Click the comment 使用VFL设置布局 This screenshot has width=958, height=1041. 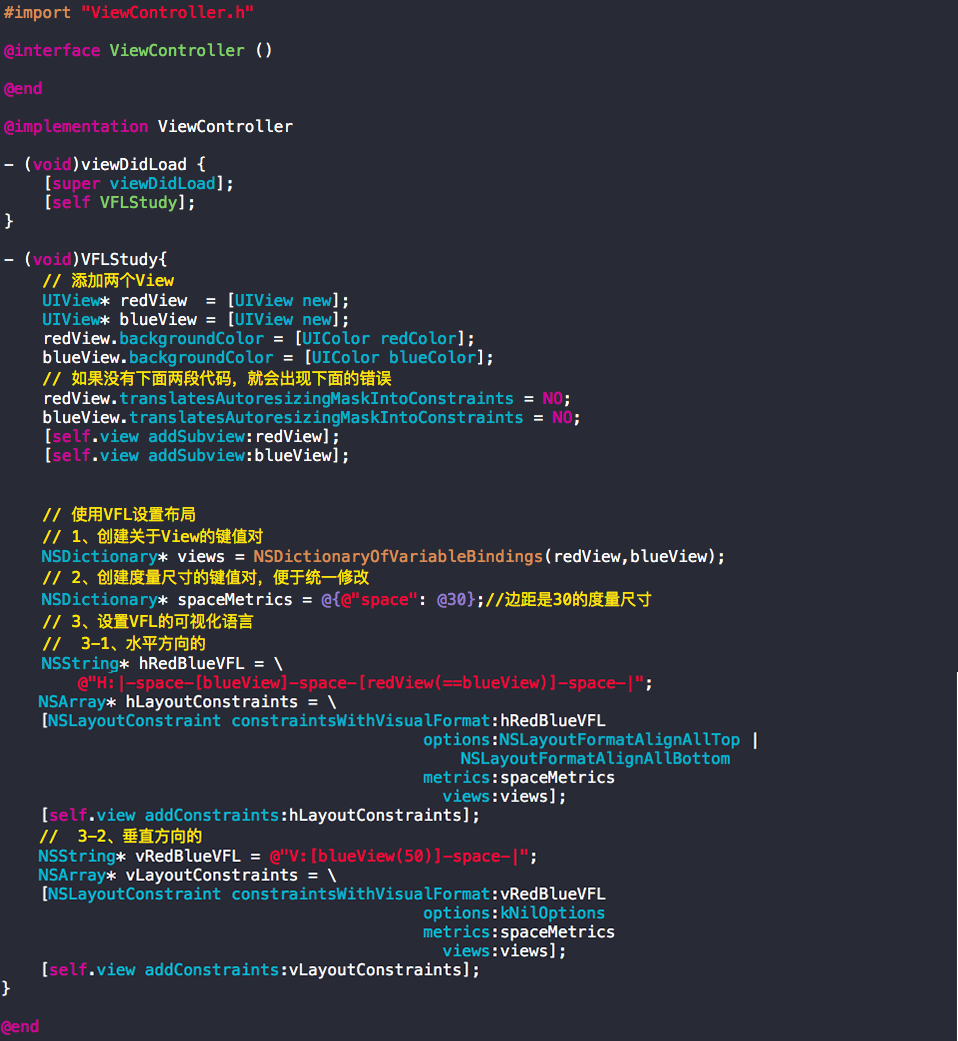[120, 515]
